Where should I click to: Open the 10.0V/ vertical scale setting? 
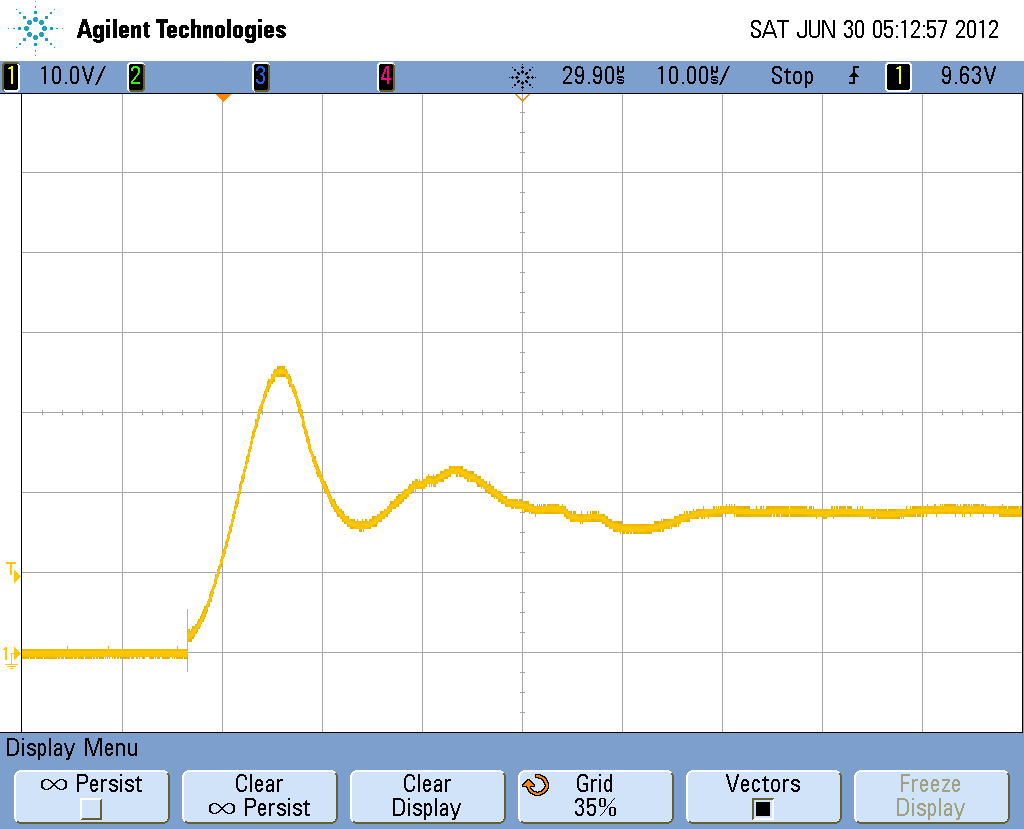70,76
